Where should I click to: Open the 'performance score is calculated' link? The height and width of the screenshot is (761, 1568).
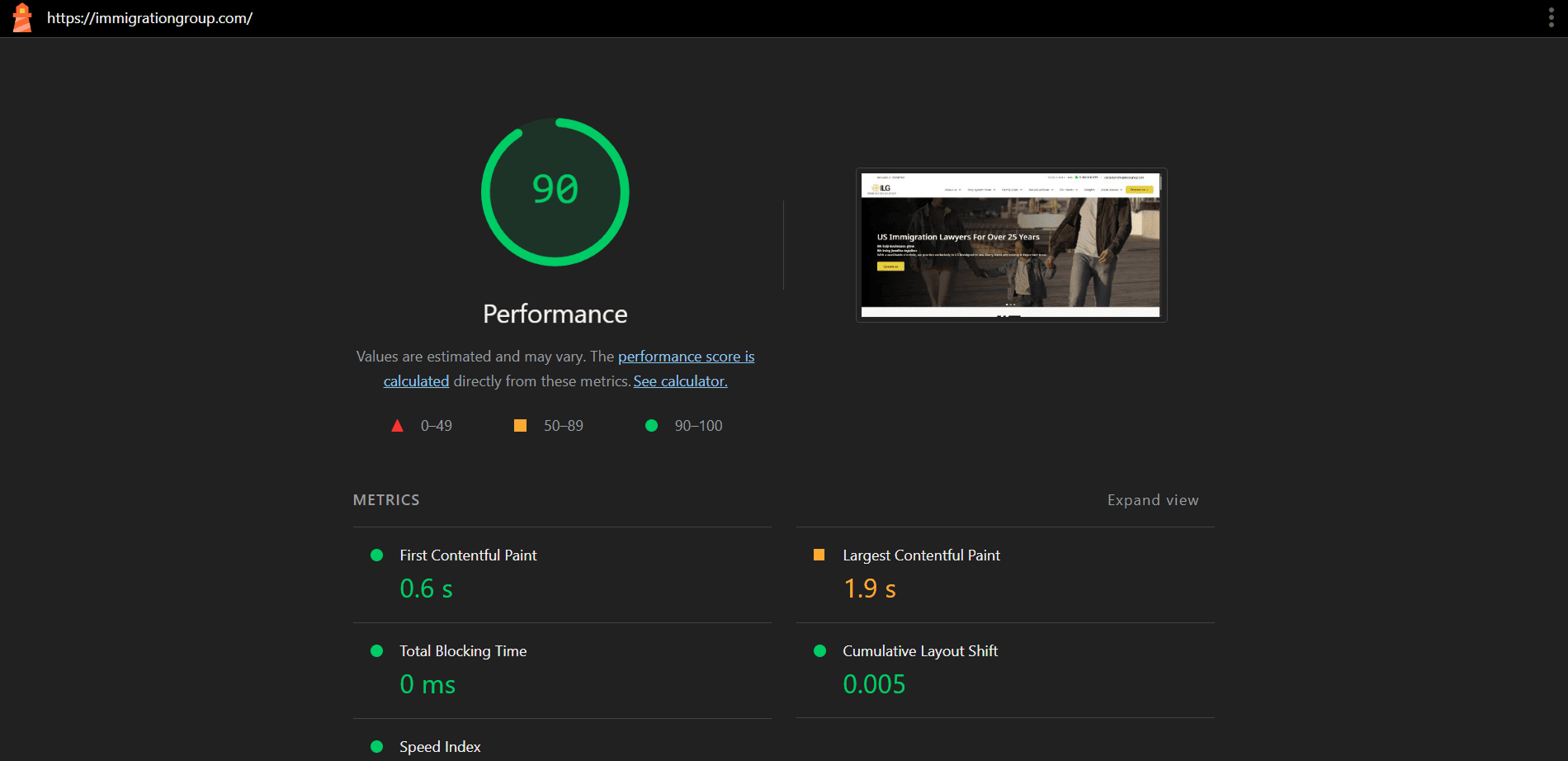(x=686, y=357)
